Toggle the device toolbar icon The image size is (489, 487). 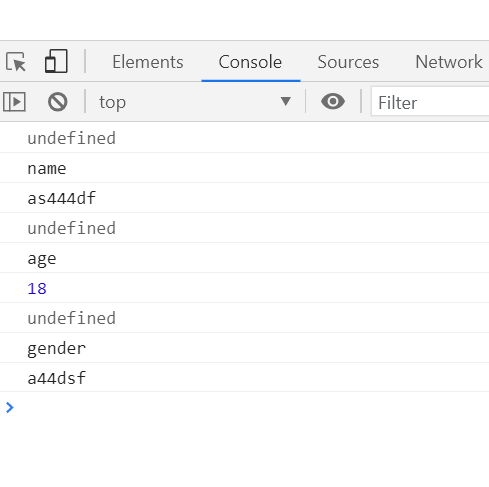[x=56, y=61]
